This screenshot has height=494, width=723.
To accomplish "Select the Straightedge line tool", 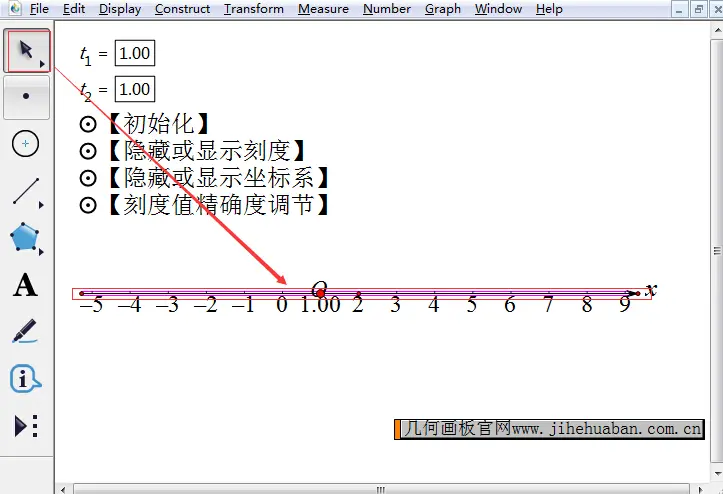I will pos(26,191).
